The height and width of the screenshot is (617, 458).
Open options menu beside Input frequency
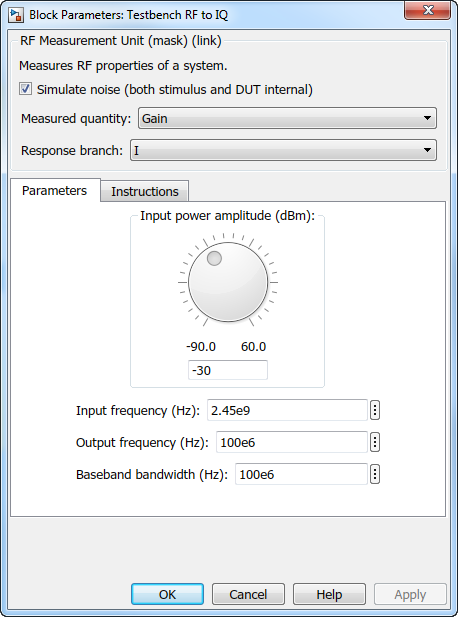click(x=375, y=410)
